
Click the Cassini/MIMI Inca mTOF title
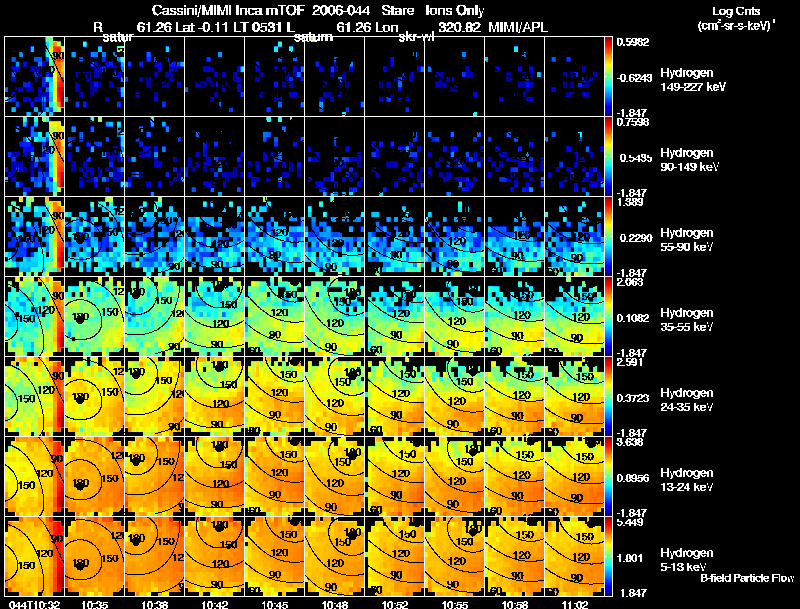pyautogui.click(x=228, y=10)
